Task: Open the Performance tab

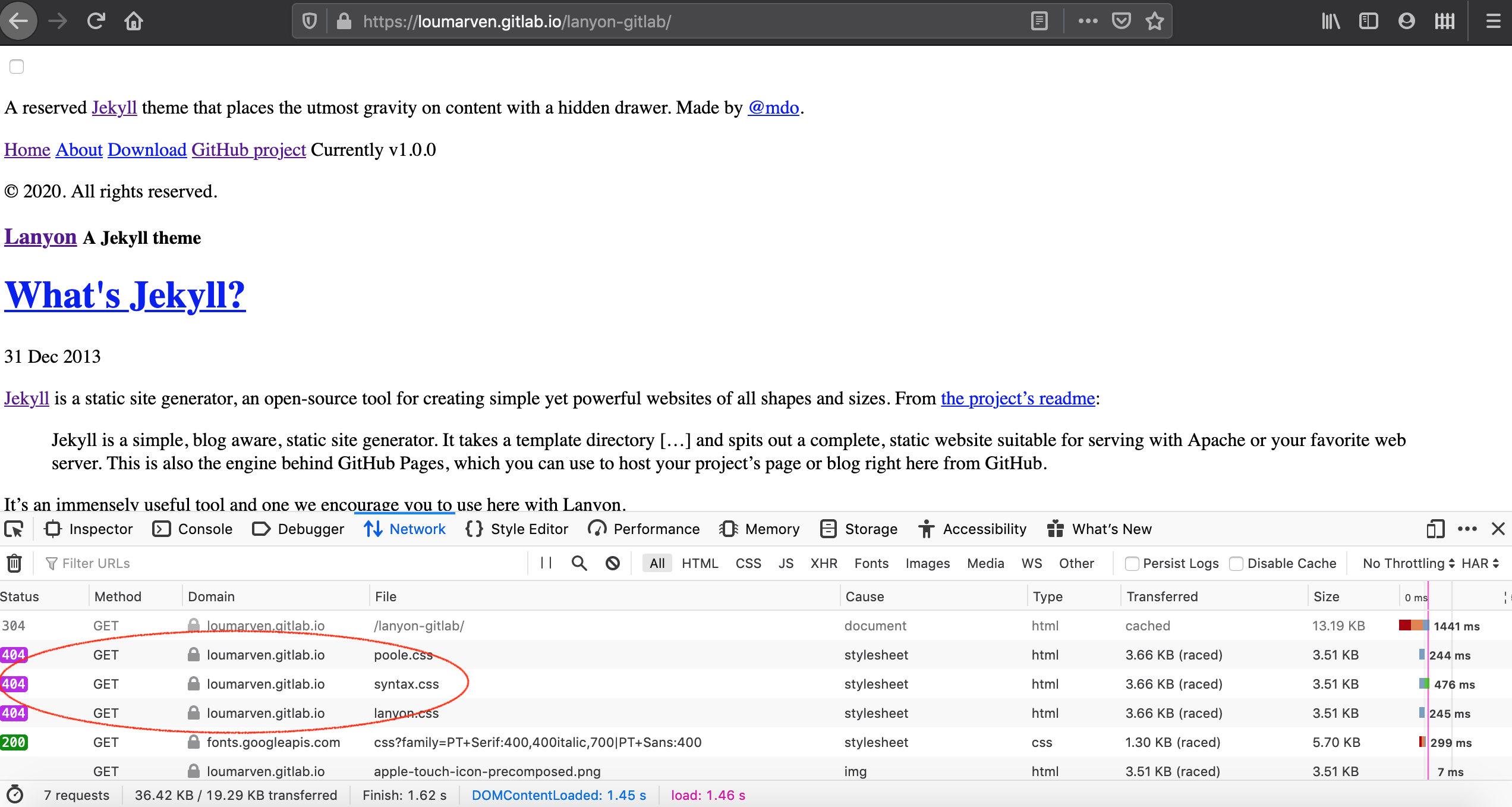Action: [x=644, y=529]
